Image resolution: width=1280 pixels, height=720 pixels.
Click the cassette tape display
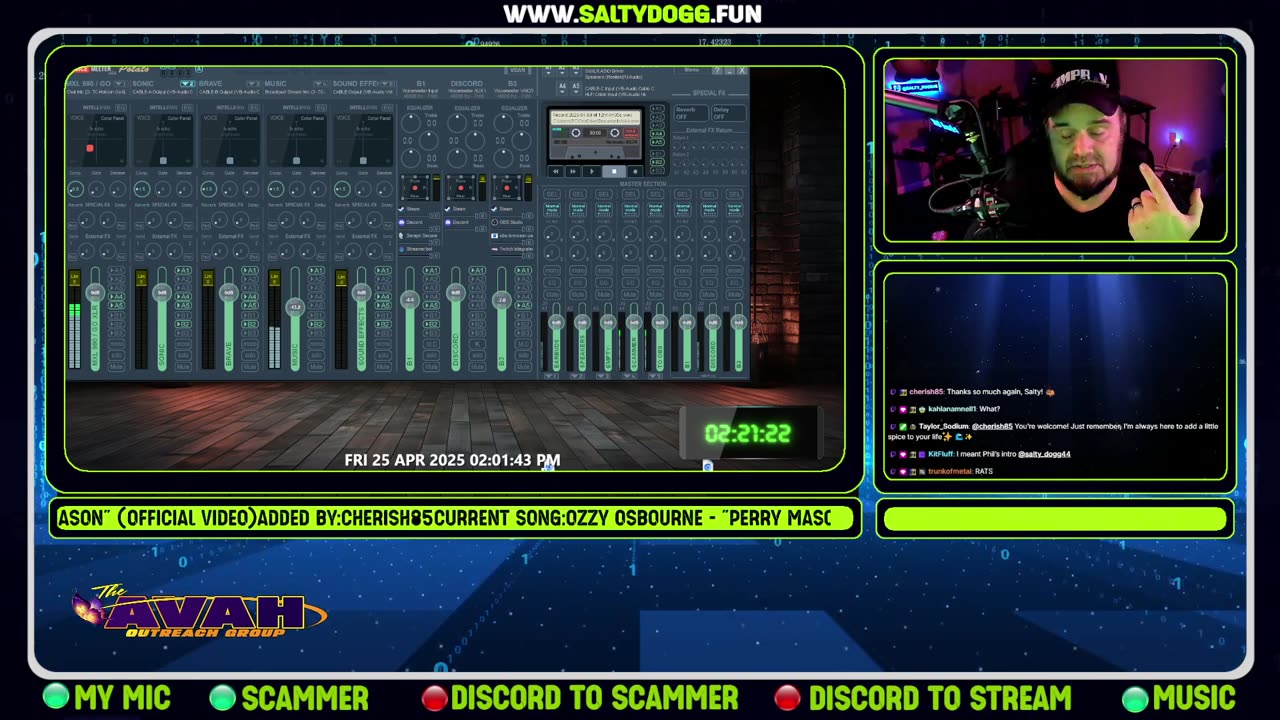coord(595,133)
